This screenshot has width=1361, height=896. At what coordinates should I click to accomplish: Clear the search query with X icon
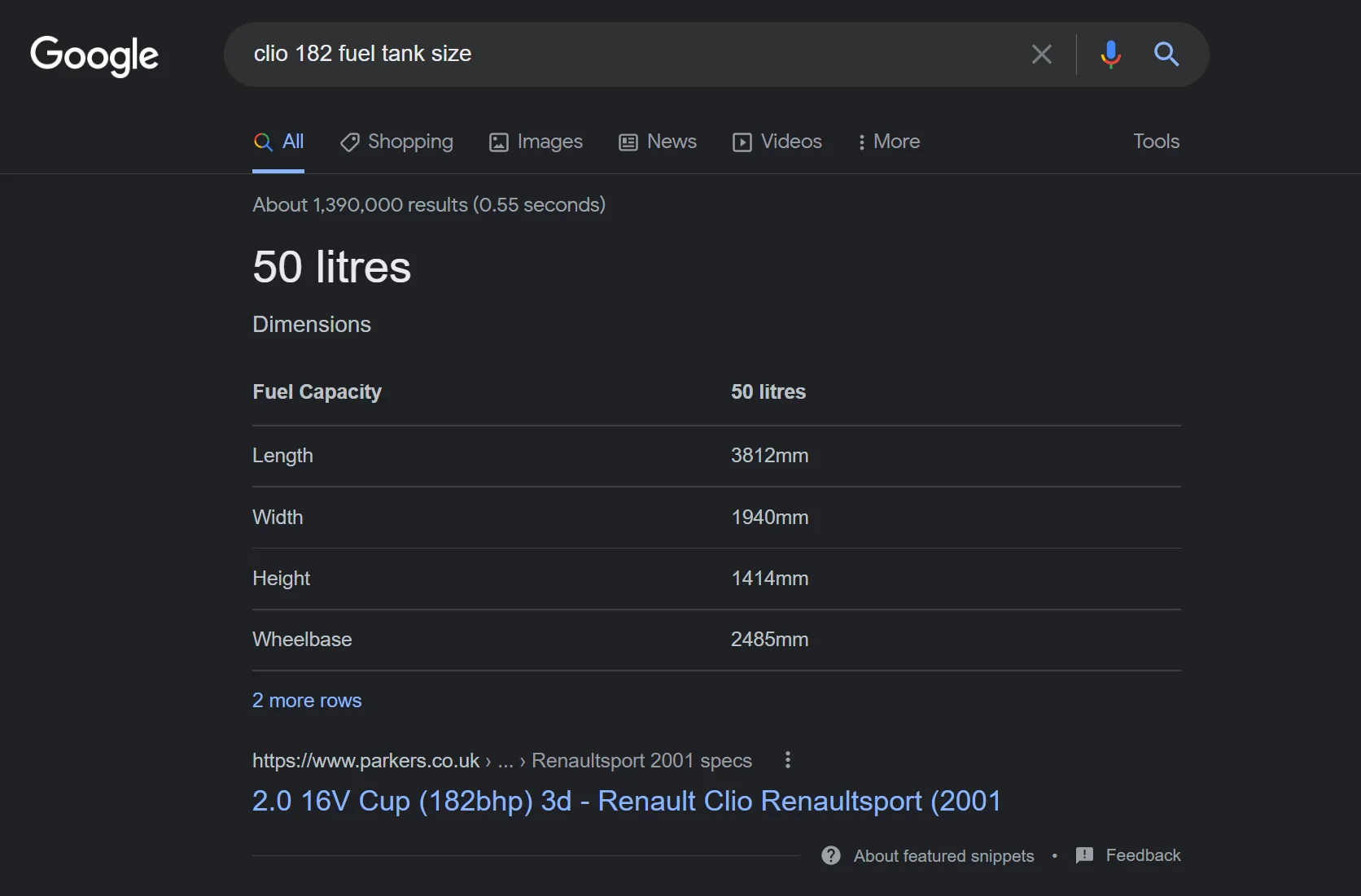point(1041,55)
